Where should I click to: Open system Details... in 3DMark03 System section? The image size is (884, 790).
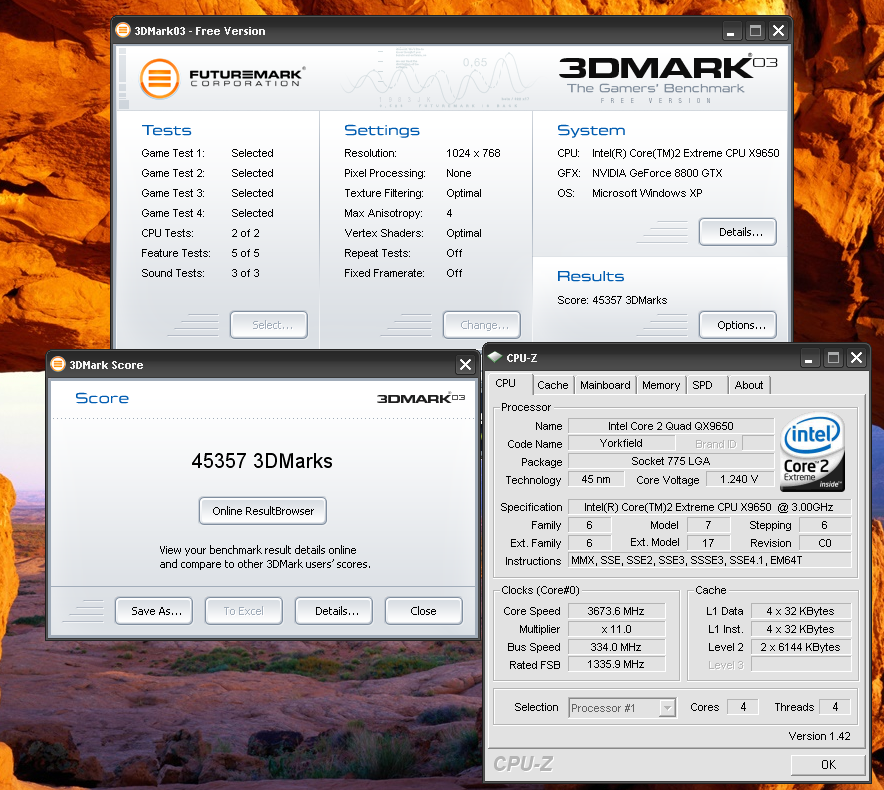pyautogui.click(x=738, y=232)
